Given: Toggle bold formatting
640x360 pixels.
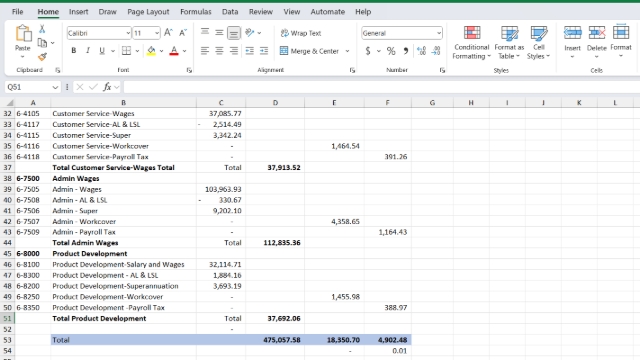Looking at the screenshot, I should click(x=73, y=51).
